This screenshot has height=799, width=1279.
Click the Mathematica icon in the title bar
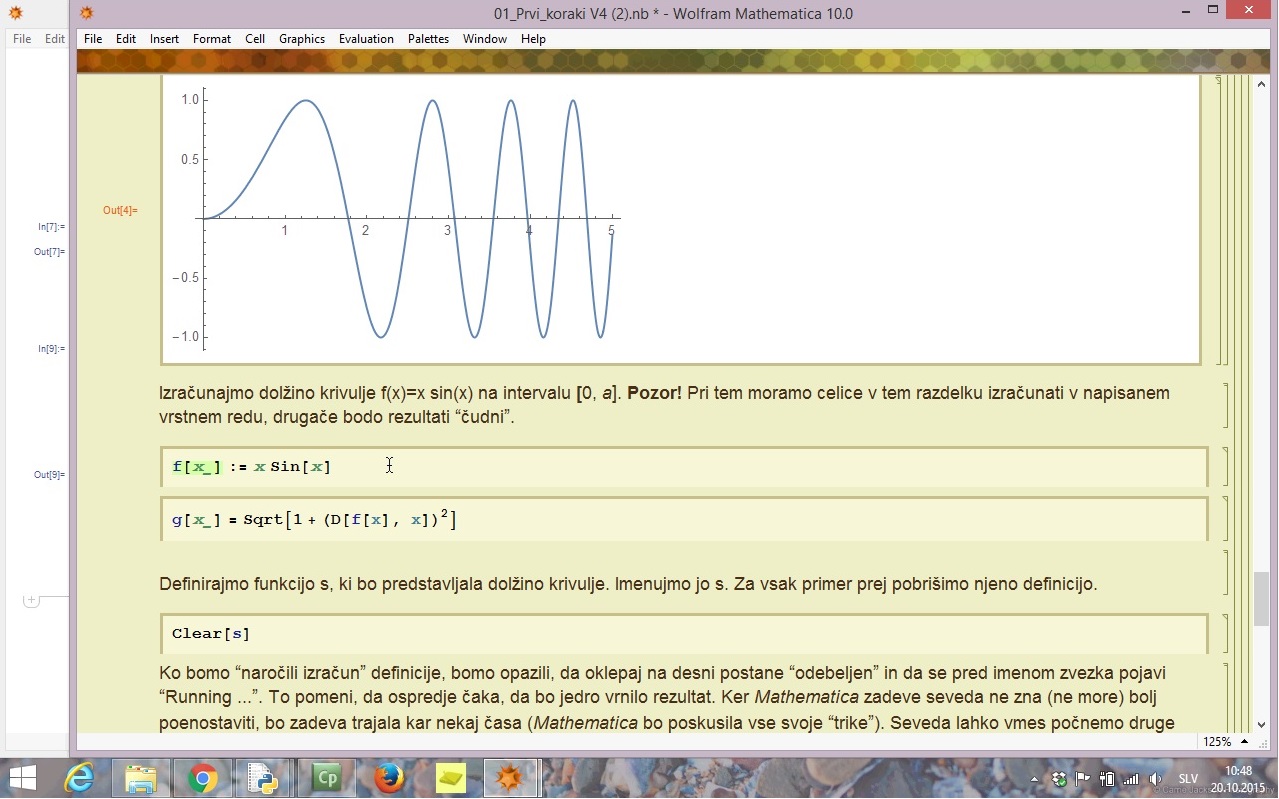pyautogui.click(x=87, y=13)
